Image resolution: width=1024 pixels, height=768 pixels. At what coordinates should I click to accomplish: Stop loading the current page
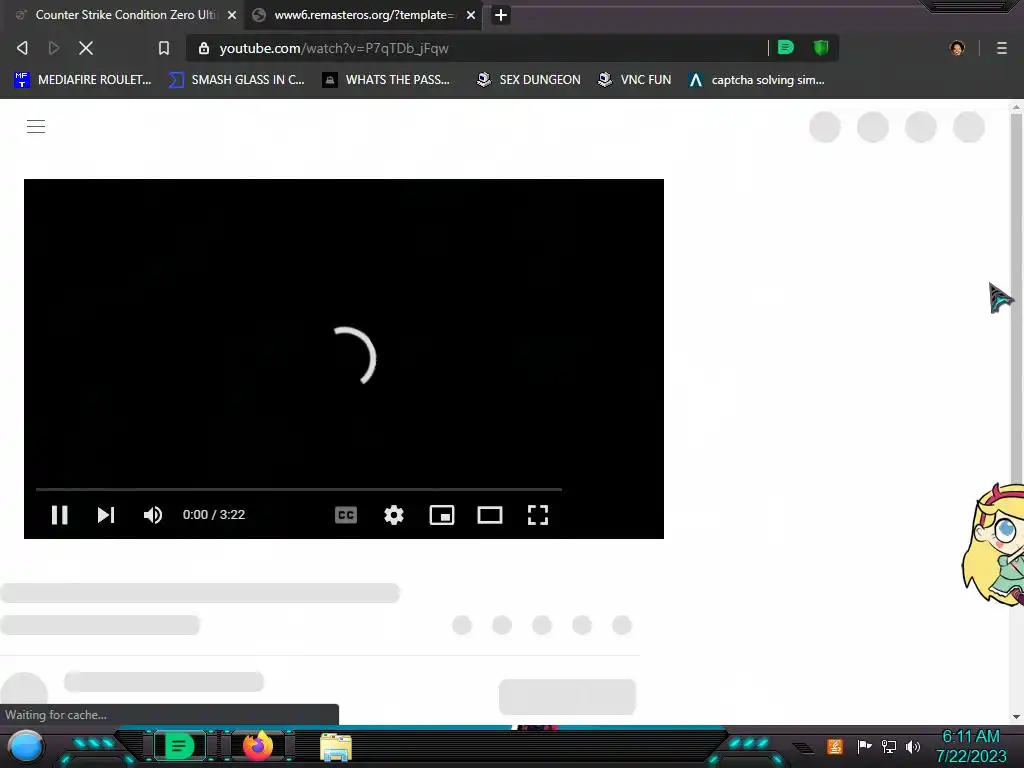(x=86, y=48)
